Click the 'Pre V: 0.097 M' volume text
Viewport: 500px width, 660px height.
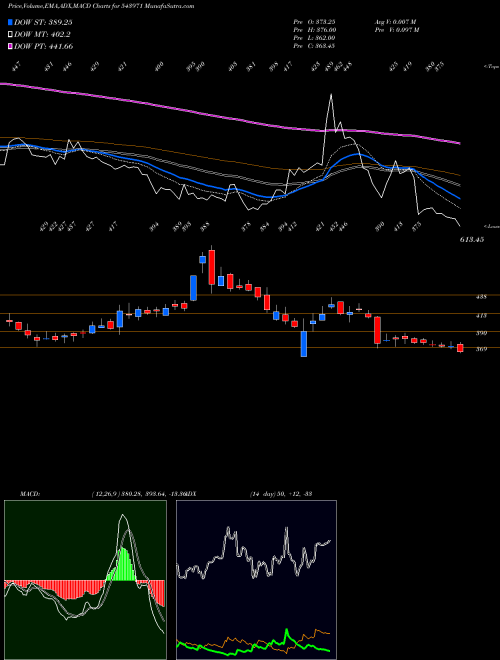coord(396,30)
